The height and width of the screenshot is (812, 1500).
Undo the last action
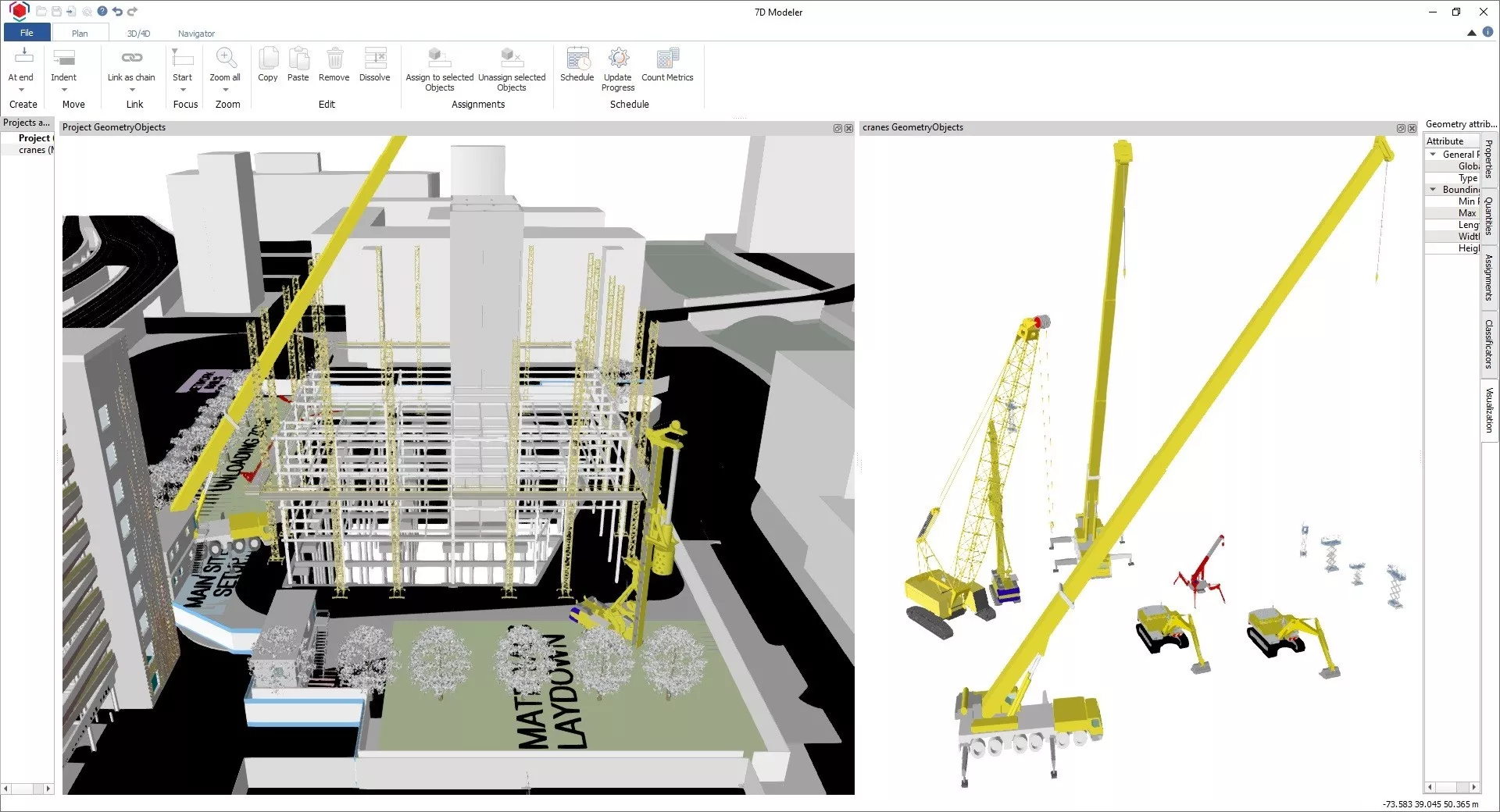(x=117, y=12)
